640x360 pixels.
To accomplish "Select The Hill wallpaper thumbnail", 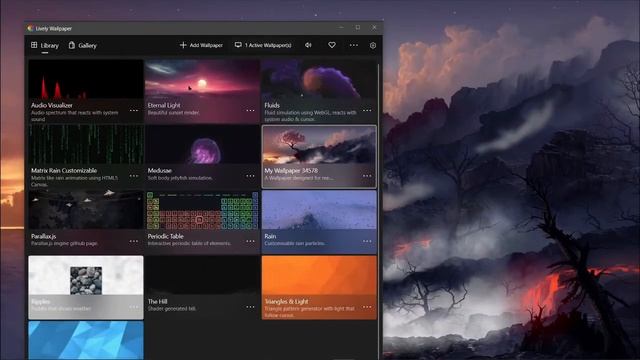I will pyautogui.click(x=202, y=276).
